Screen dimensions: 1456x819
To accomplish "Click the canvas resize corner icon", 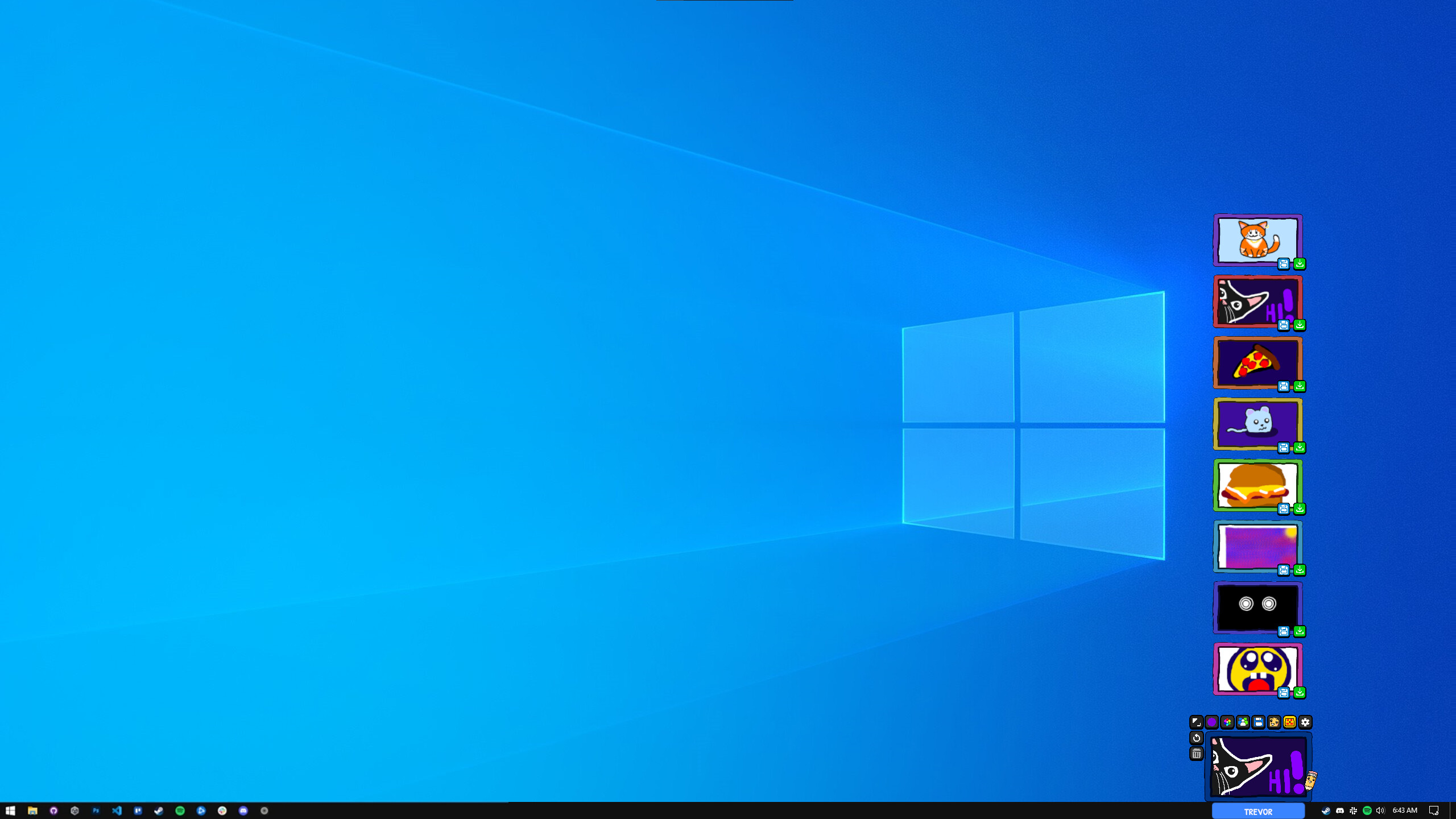I will (x=1196, y=722).
